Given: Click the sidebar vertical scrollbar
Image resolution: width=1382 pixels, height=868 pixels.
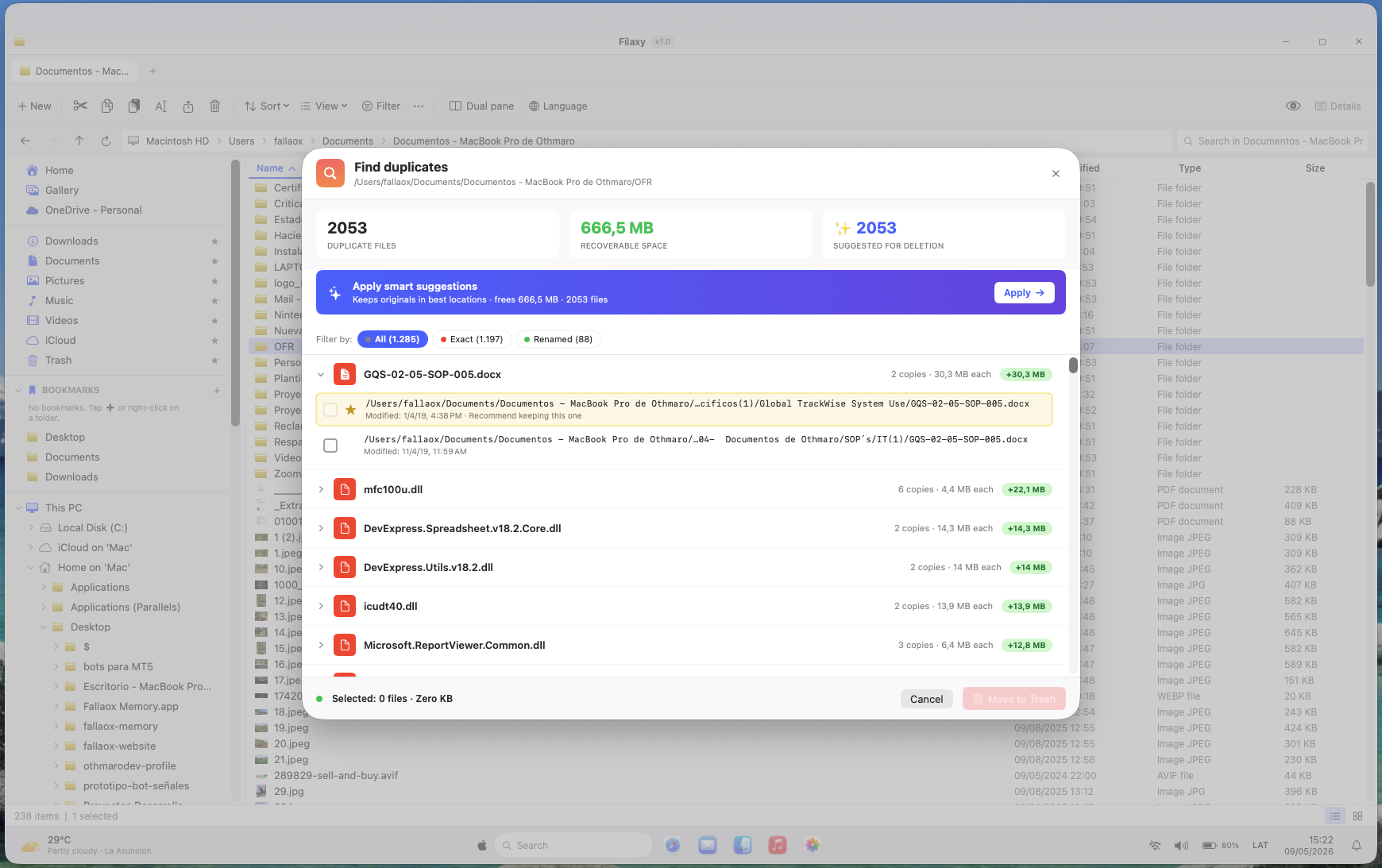Looking at the screenshot, I should (235, 294).
